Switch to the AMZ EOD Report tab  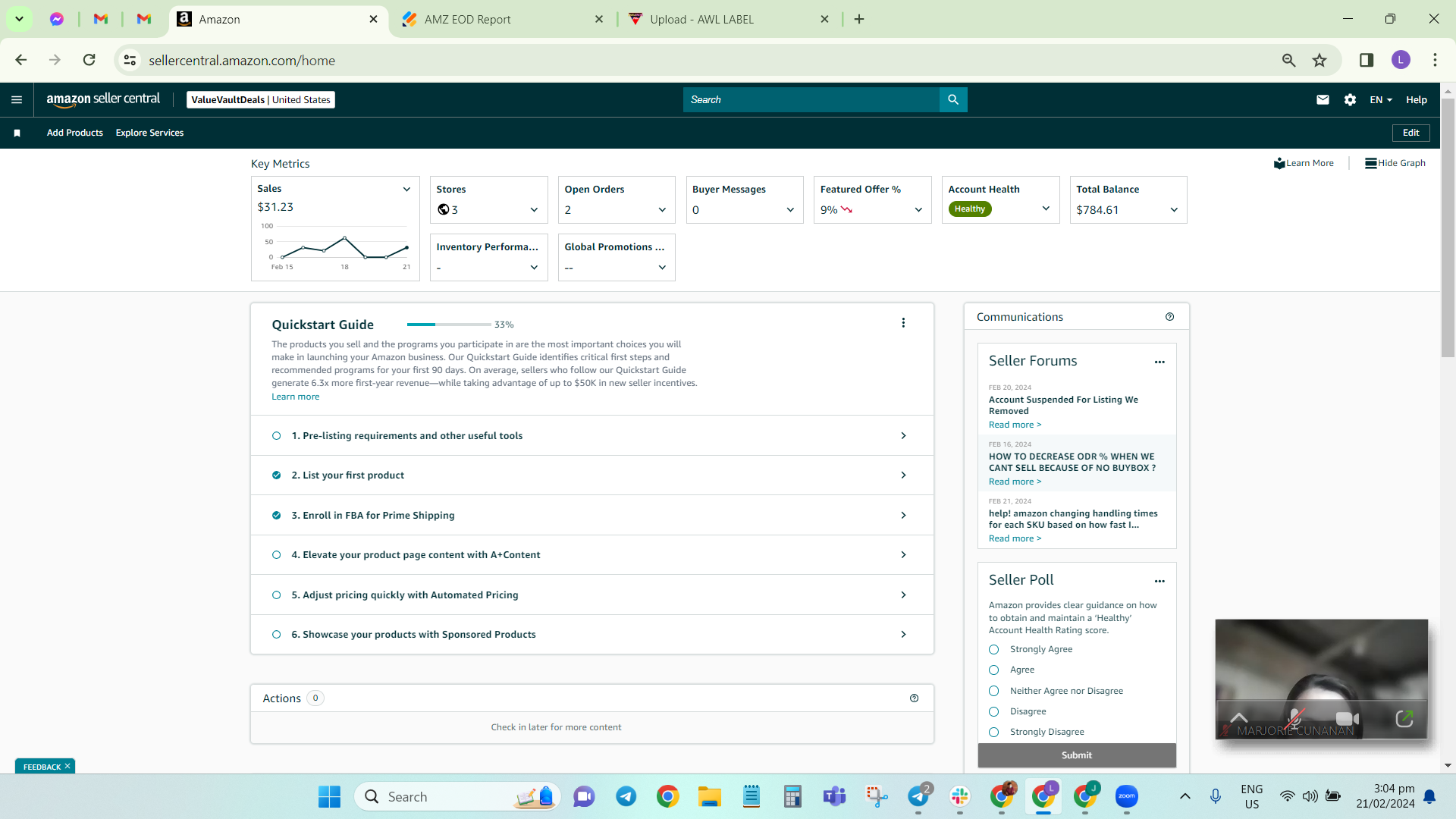pyautogui.click(x=504, y=20)
